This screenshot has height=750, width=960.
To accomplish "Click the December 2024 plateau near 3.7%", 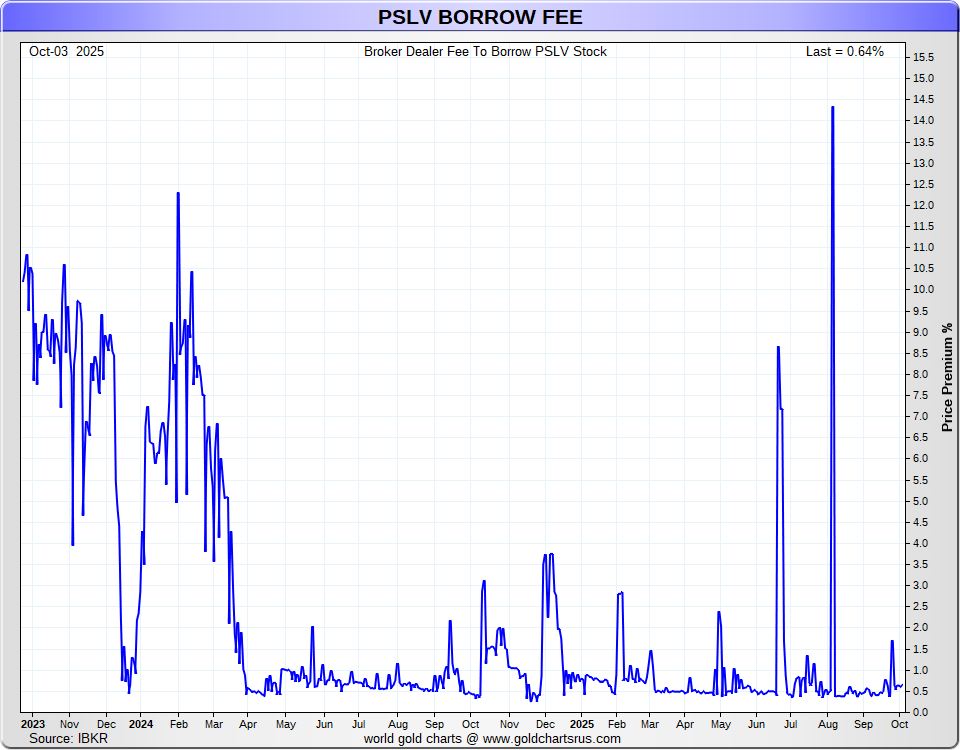I will (x=549, y=555).
